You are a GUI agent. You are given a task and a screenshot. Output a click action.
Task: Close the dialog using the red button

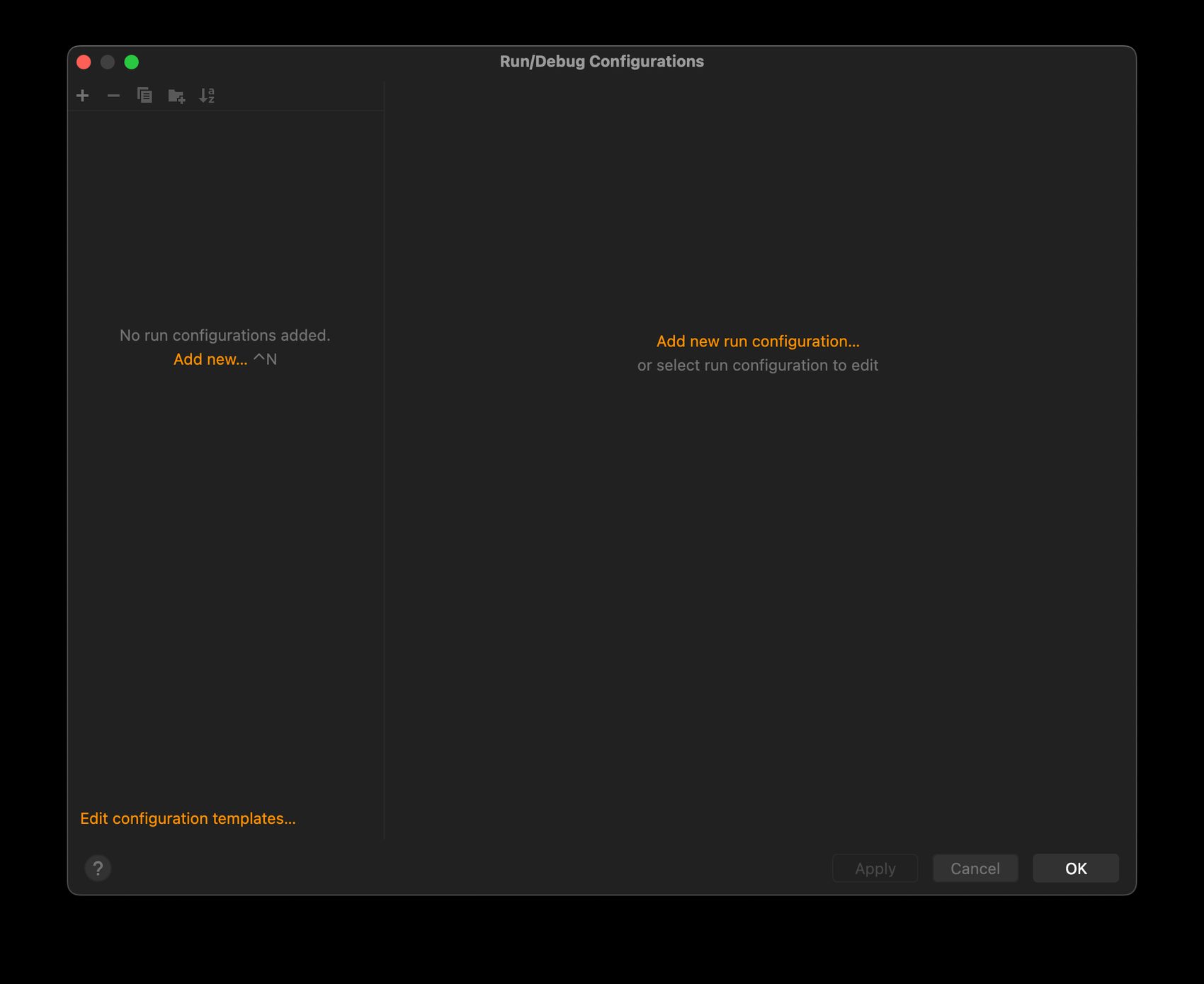tap(84, 62)
